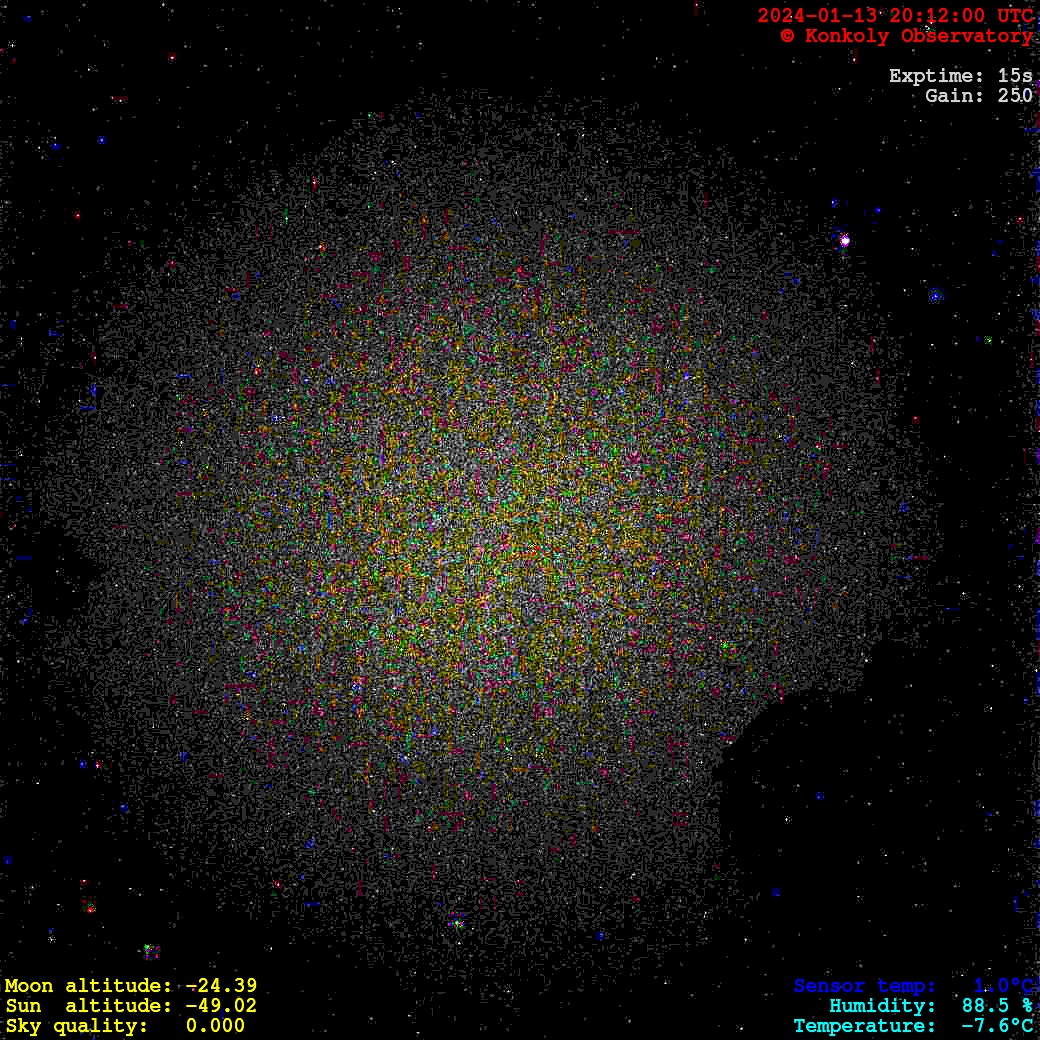
Task: Click the Humidity value 88.5 %
Action: pos(997,1006)
